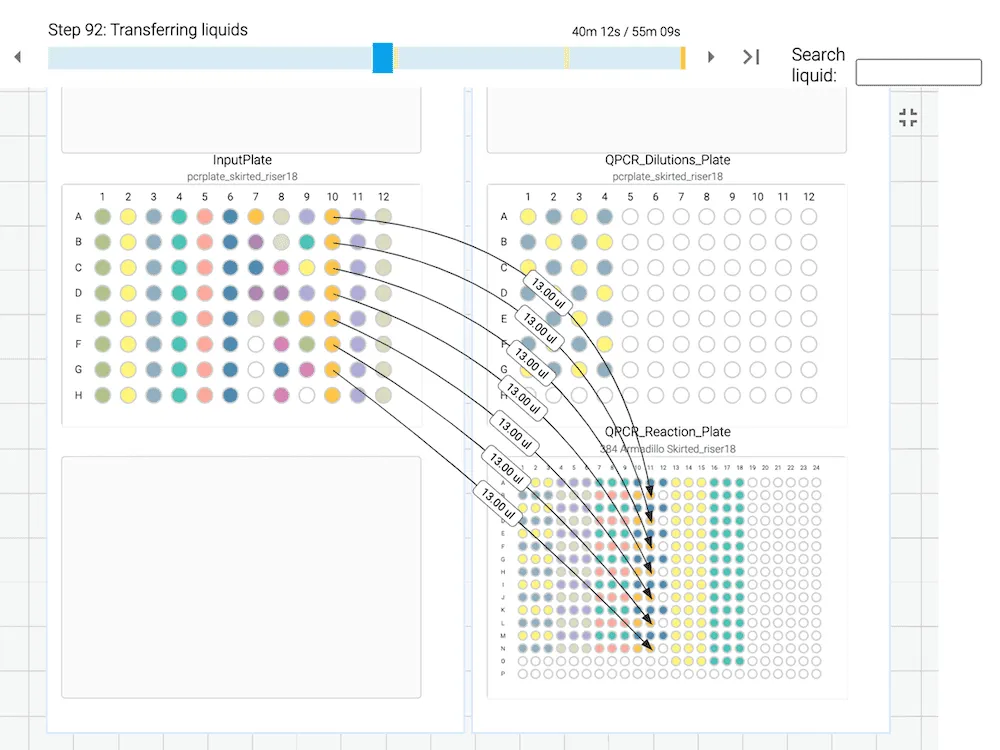Screen dimensions: 1000x750
Task: Click the QPCR_Reaction_Plate title label
Action: 667,432
